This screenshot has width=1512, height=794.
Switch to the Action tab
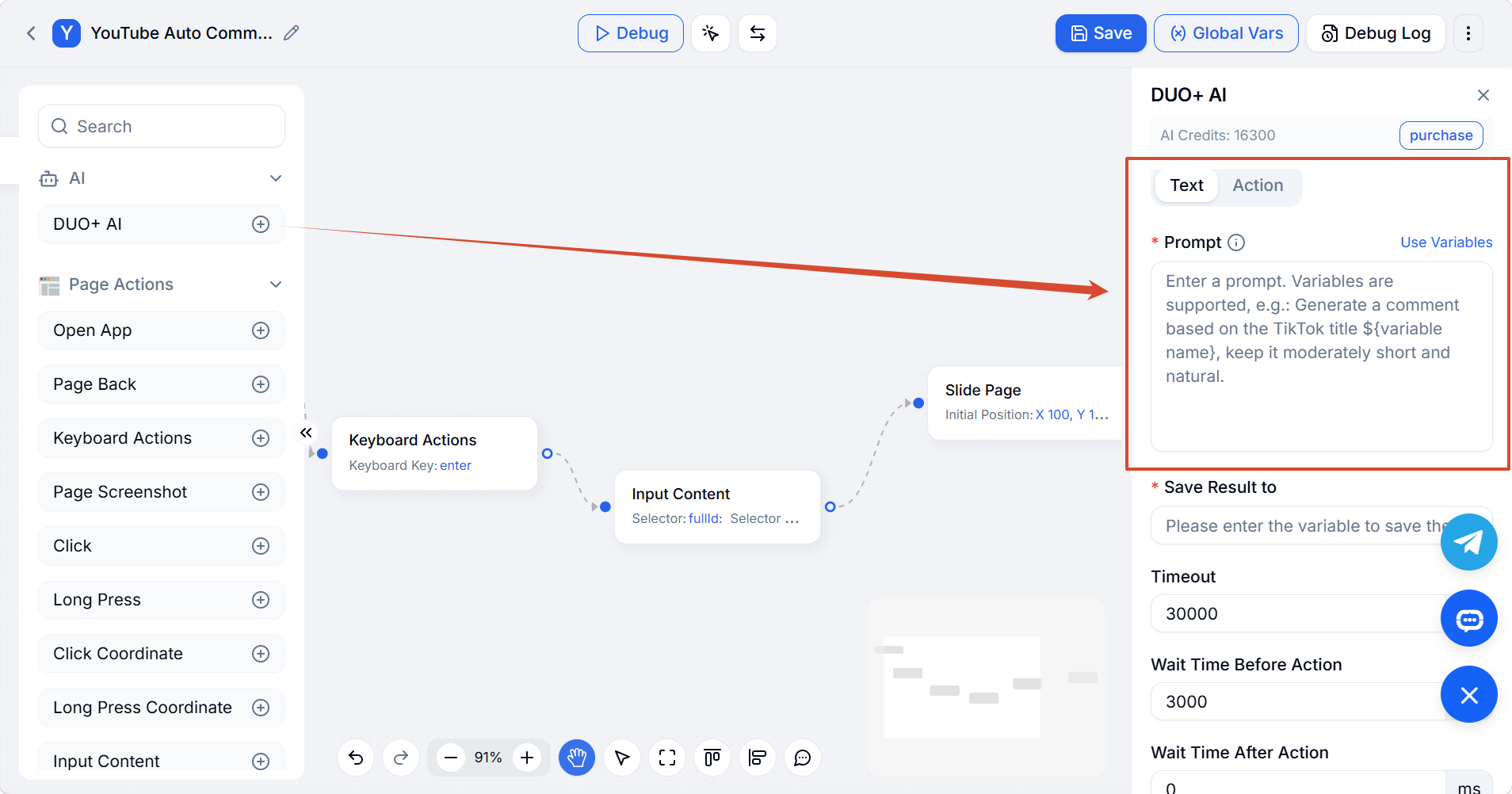coord(1258,185)
